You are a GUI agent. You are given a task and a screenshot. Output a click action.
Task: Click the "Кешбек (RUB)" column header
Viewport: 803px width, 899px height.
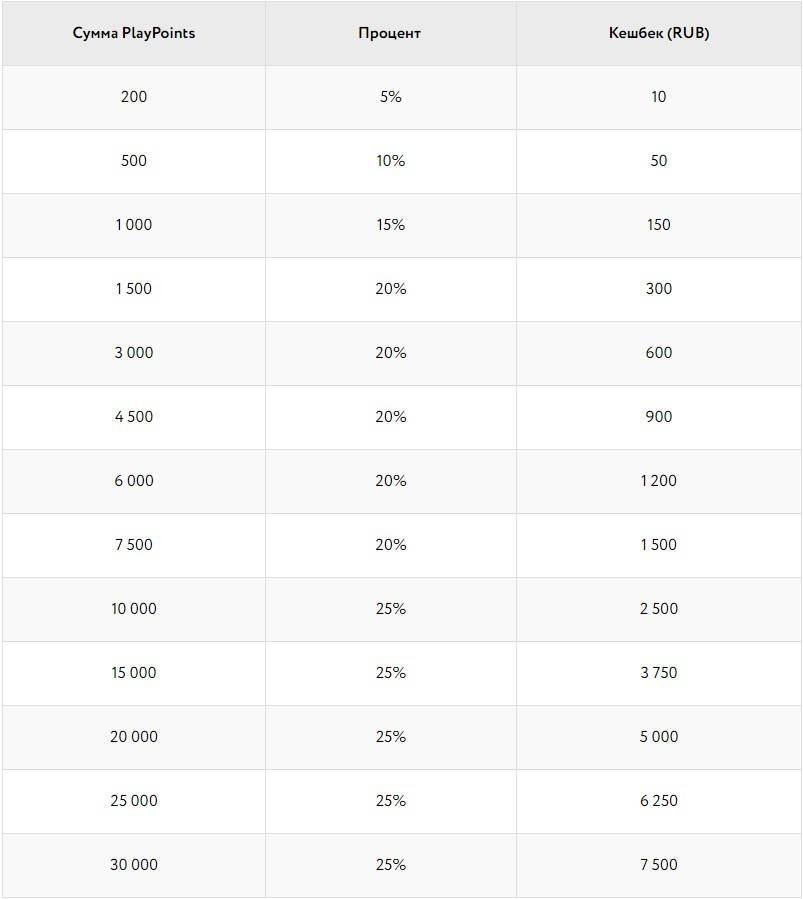(658, 33)
